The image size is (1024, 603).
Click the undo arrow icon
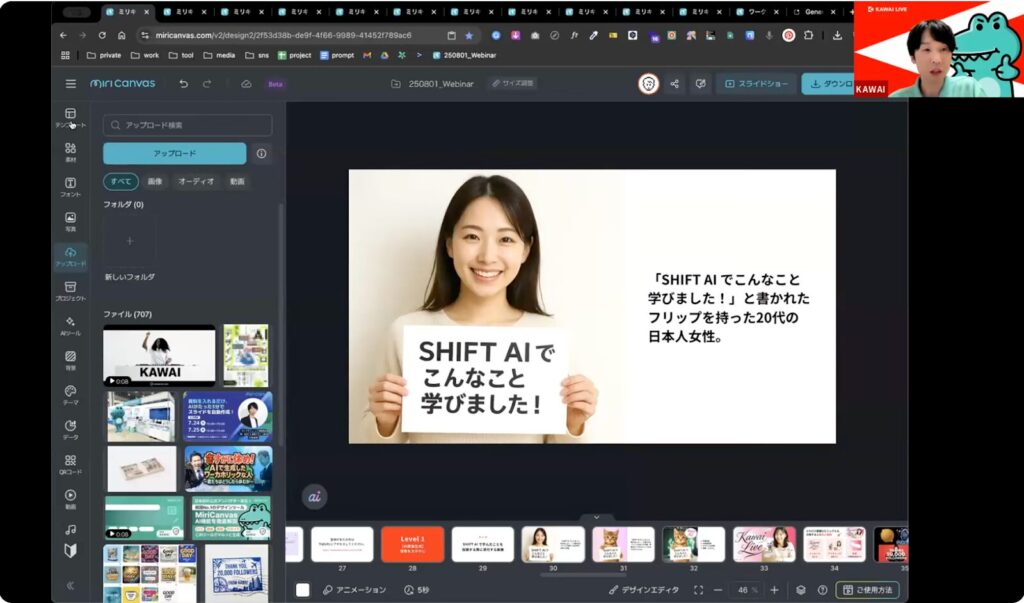(183, 84)
